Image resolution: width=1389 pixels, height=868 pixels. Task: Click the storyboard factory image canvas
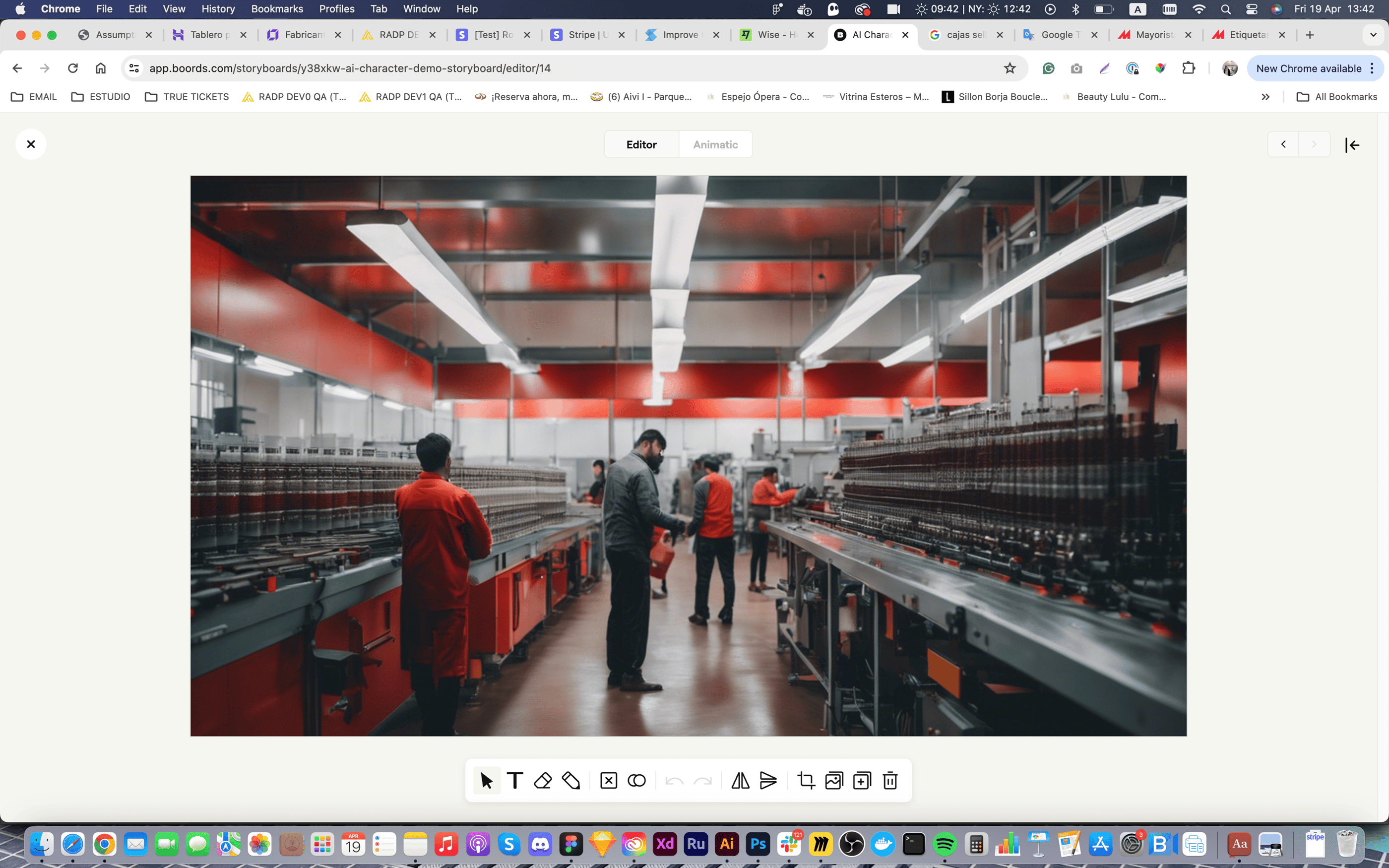[x=688, y=456]
